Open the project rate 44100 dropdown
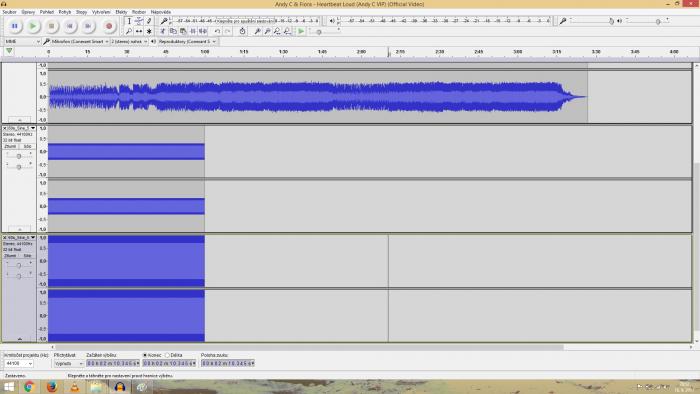The width and height of the screenshot is (700, 394). click(18, 364)
